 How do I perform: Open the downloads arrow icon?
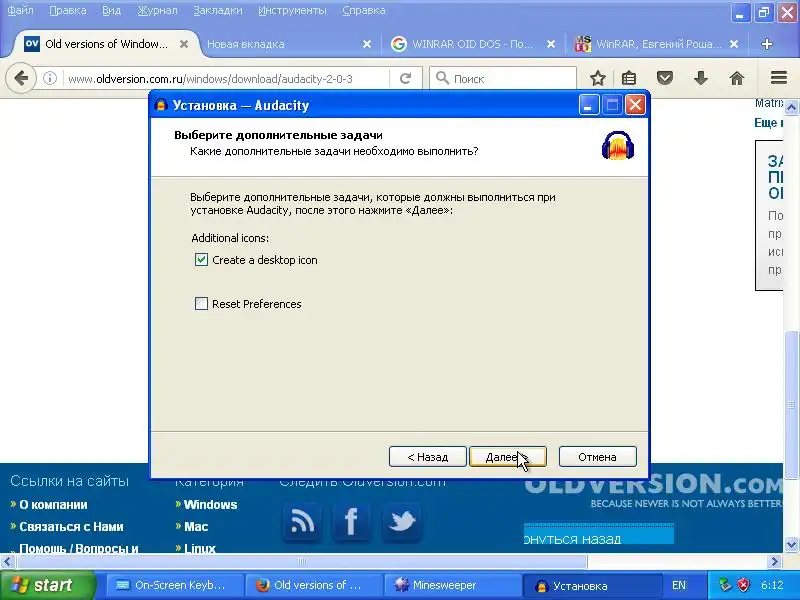[x=701, y=79]
